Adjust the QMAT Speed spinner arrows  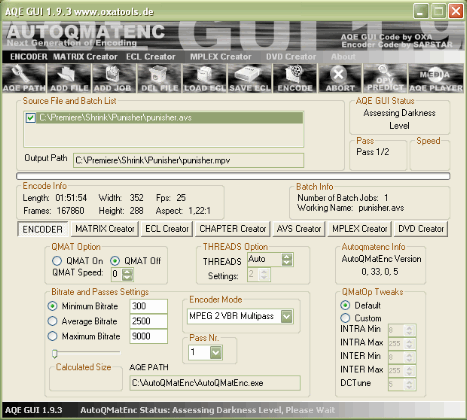point(127,274)
